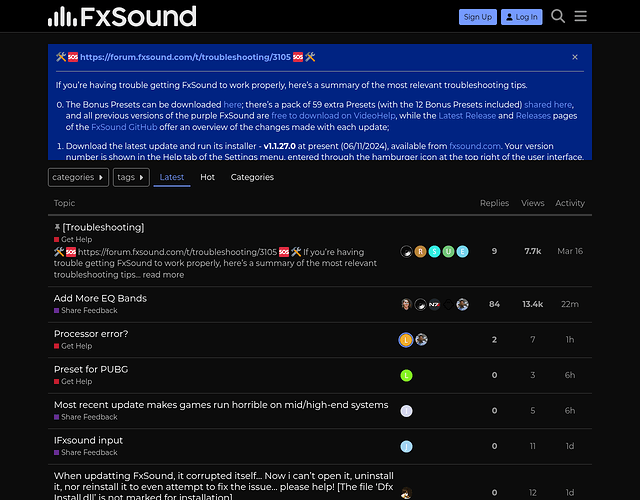Click orange R avatar in Troubleshooting row

coord(420,251)
